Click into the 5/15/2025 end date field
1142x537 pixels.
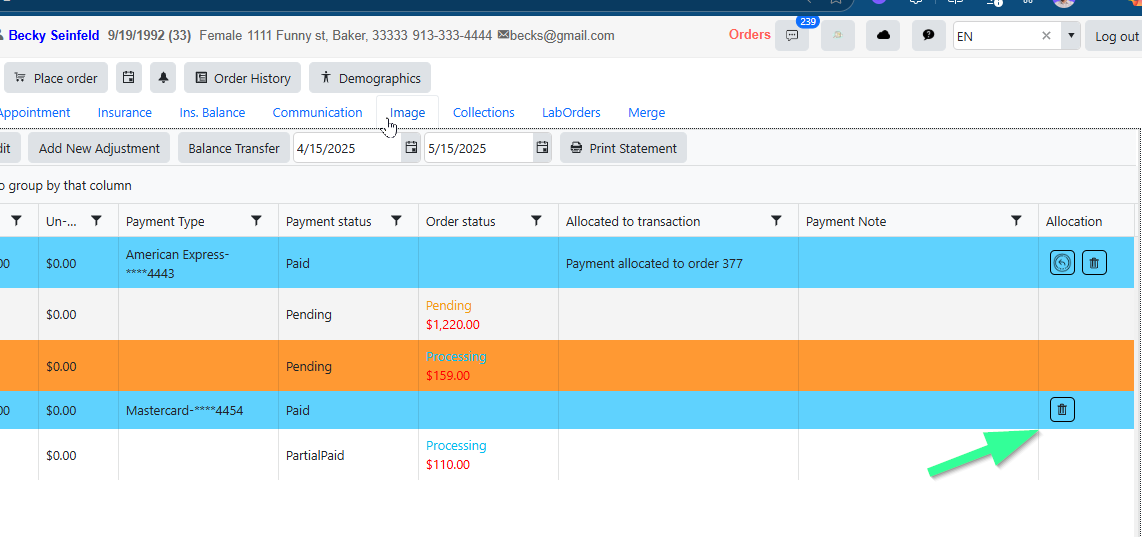(x=479, y=148)
